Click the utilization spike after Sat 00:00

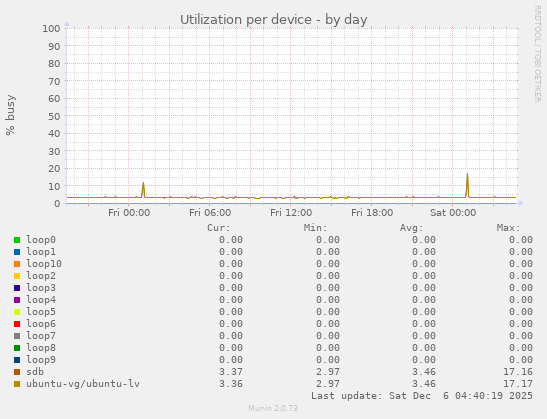click(x=467, y=185)
